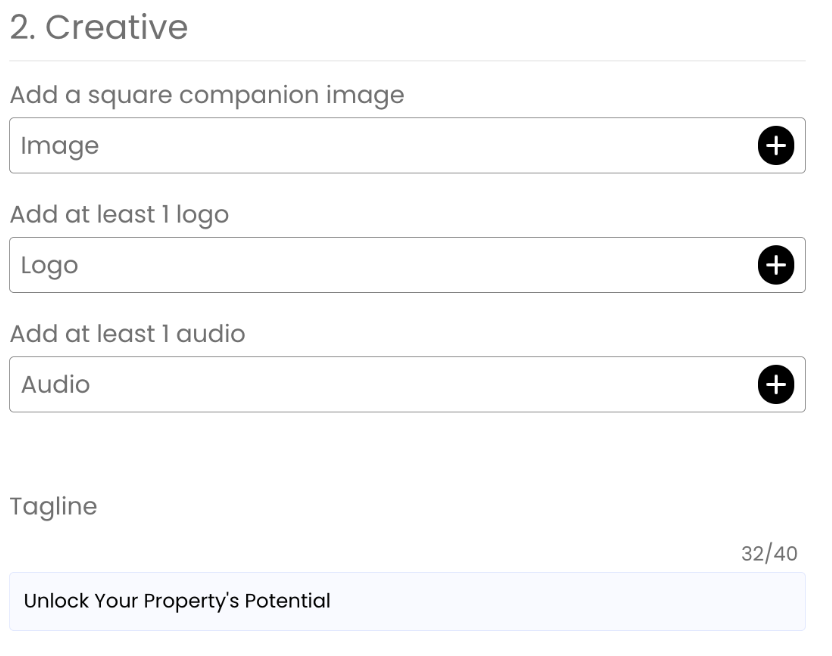Image resolution: width=832 pixels, height=656 pixels.
Task: Click the Tagline label
Action: pos(54,507)
